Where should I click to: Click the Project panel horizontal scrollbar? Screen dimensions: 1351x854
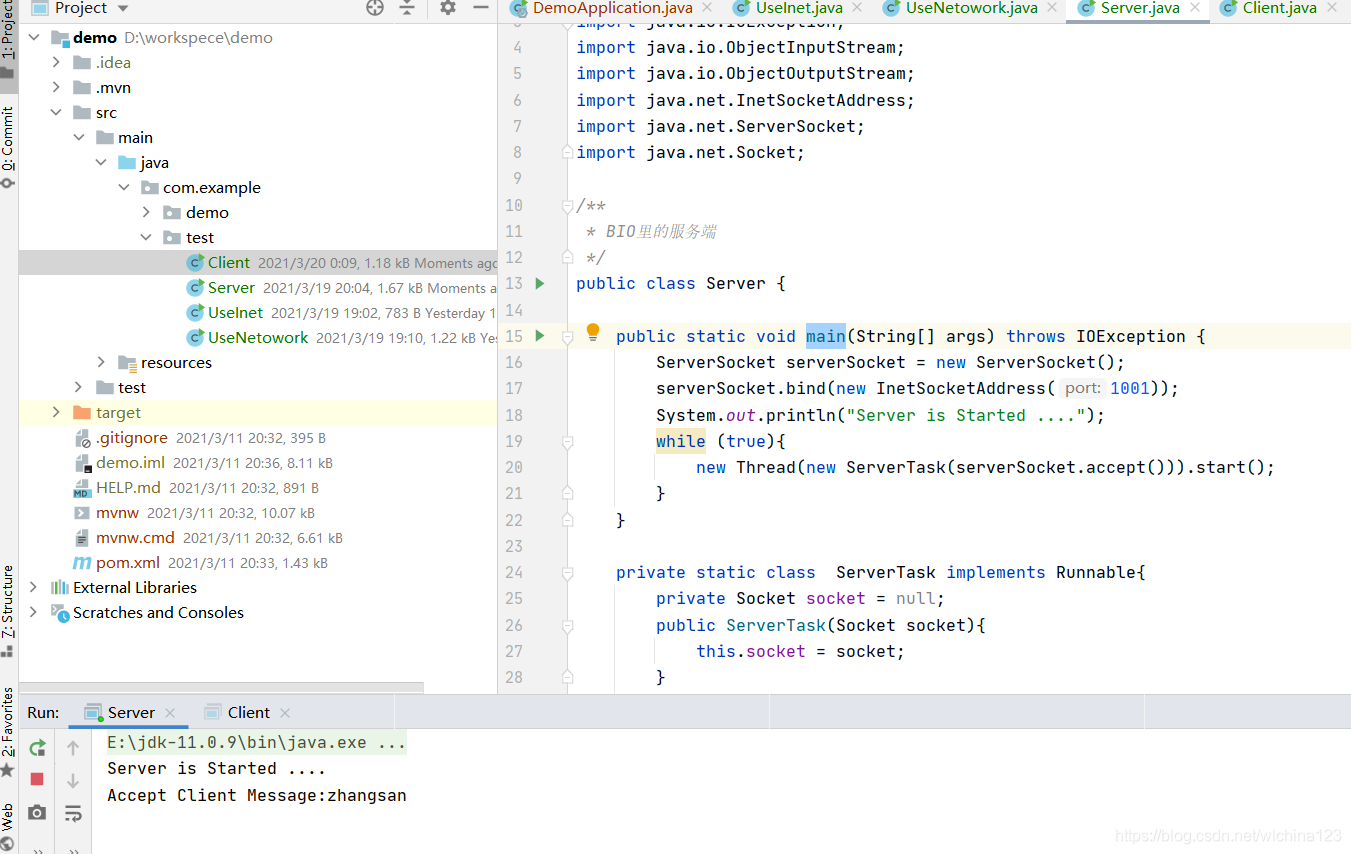221,687
